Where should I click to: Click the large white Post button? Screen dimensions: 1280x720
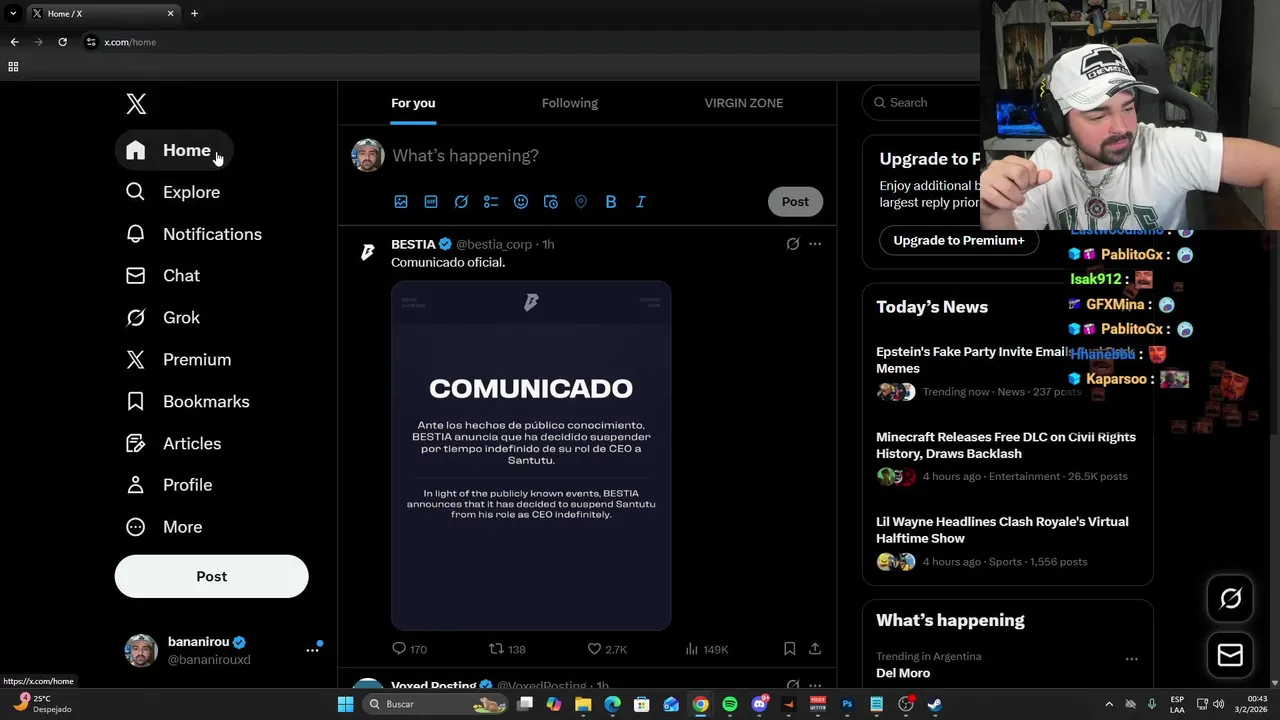point(211,576)
